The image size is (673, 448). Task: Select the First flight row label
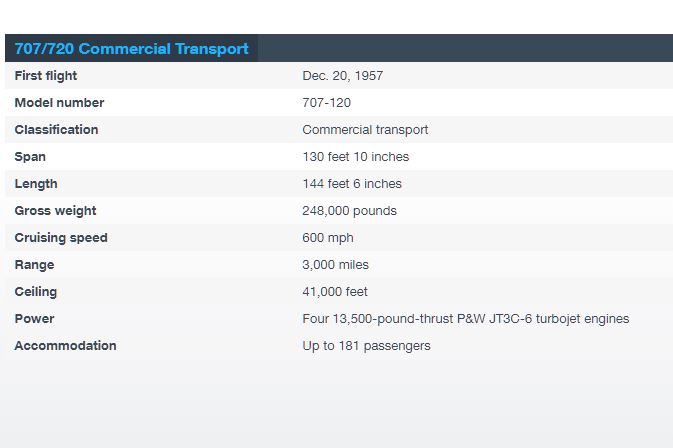[45, 76]
